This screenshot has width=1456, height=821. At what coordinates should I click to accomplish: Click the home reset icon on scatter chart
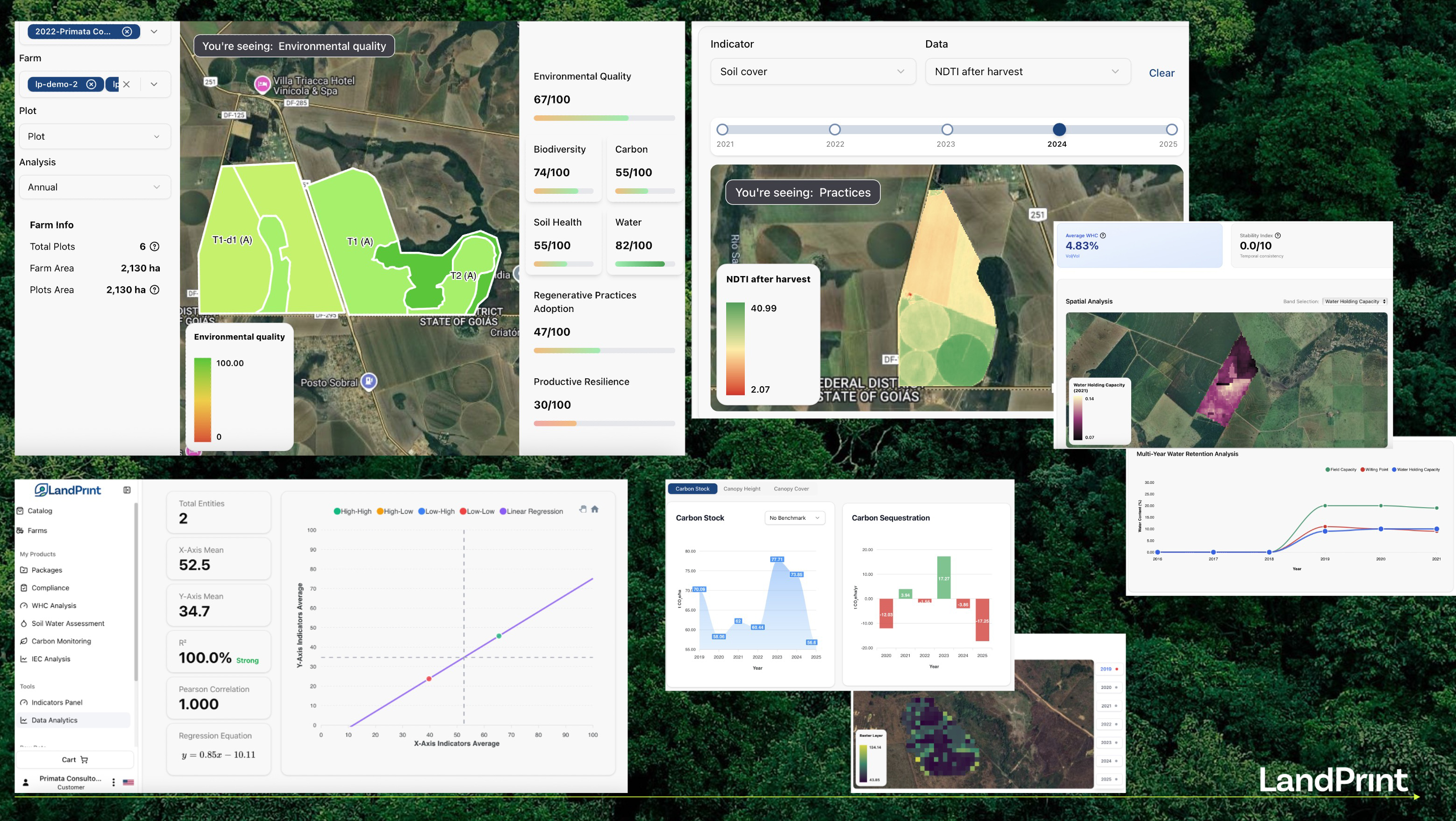[595, 509]
